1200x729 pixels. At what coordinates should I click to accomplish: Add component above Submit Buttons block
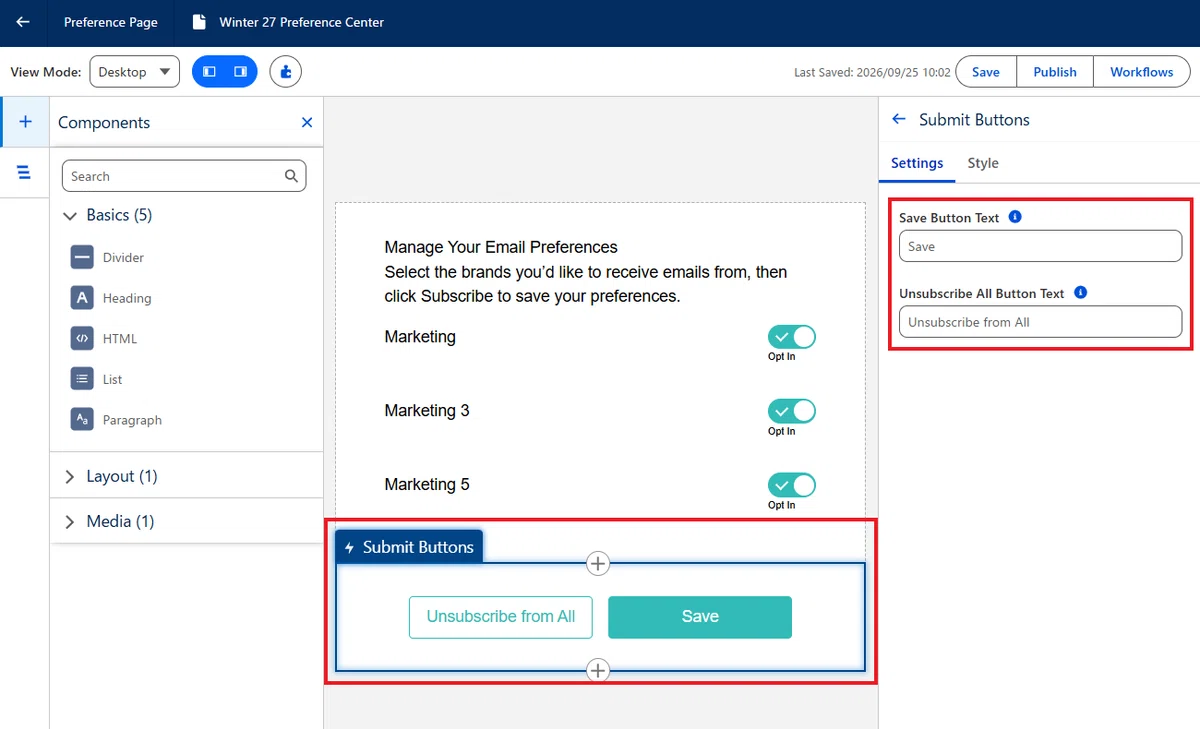coord(598,564)
